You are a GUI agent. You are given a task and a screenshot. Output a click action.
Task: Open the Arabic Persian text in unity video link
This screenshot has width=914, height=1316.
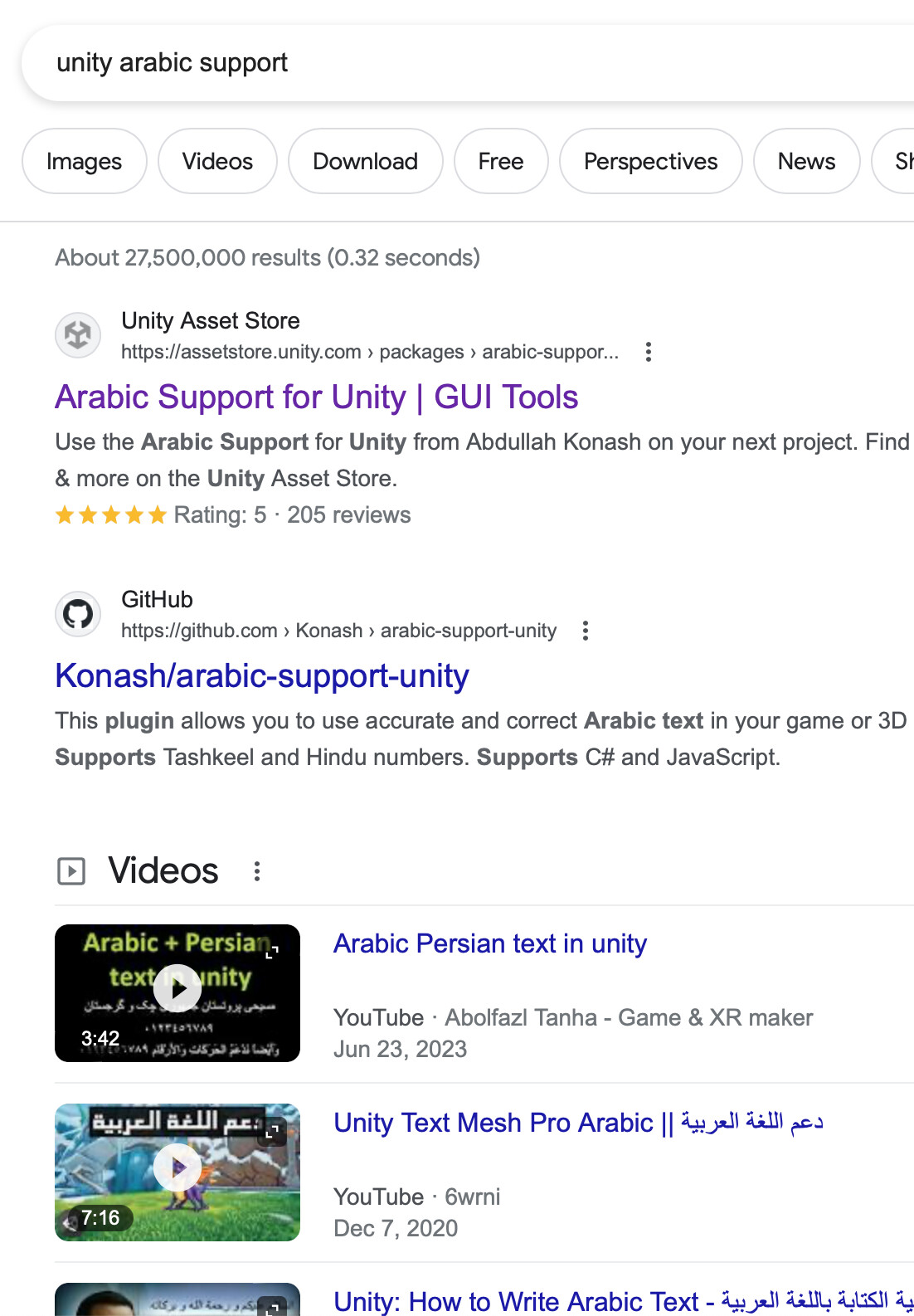(489, 943)
